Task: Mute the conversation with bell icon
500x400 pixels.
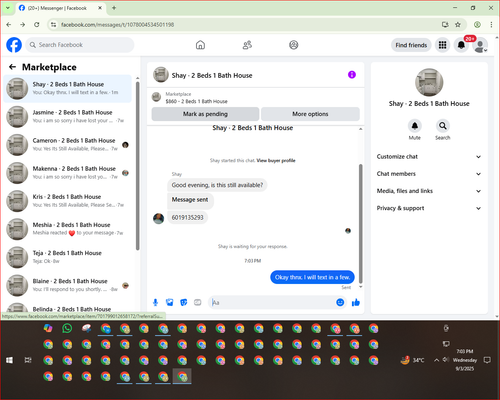Action: pyautogui.click(x=415, y=126)
